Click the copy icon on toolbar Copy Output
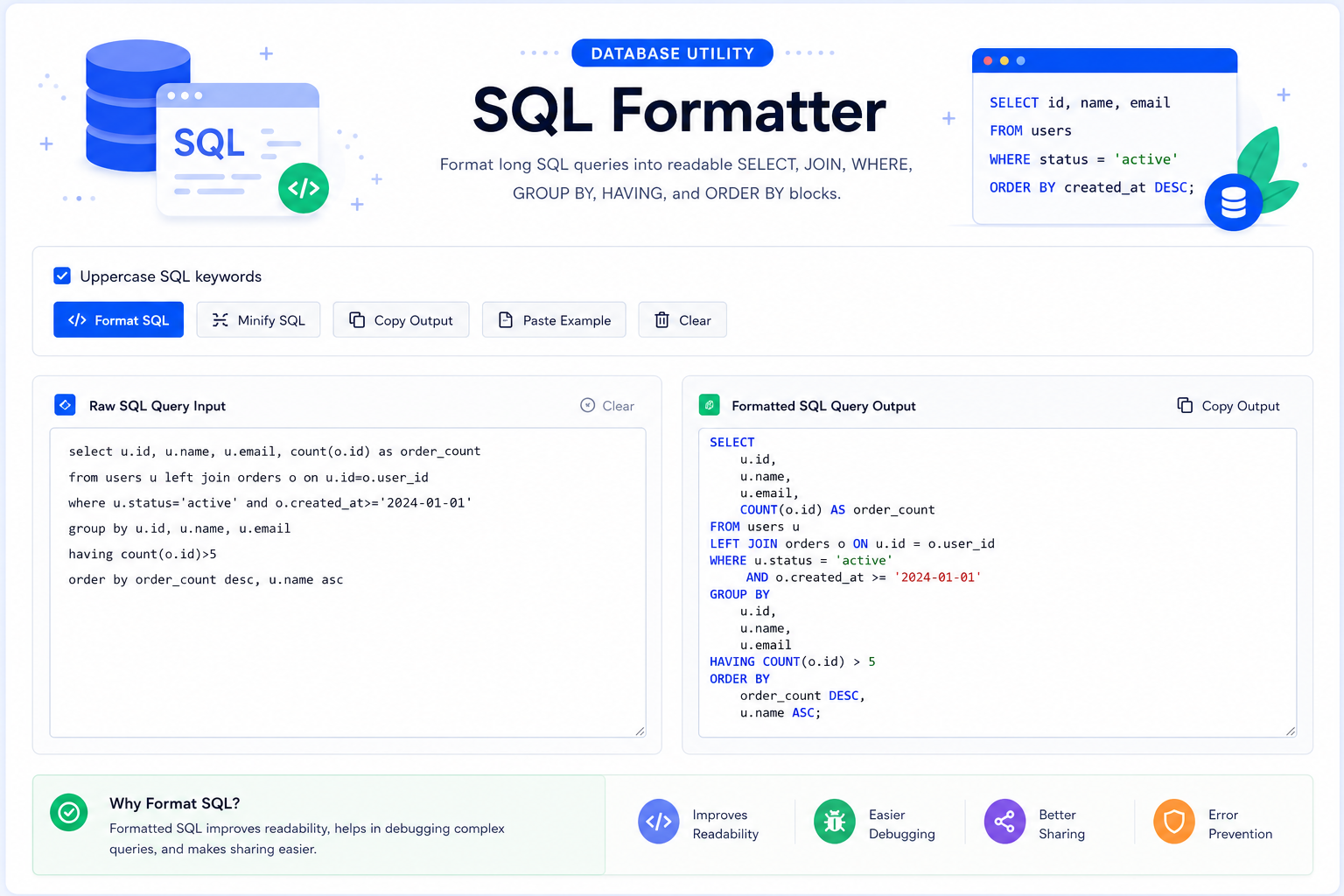Image resolution: width=1344 pixels, height=896 pixels. [357, 320]
